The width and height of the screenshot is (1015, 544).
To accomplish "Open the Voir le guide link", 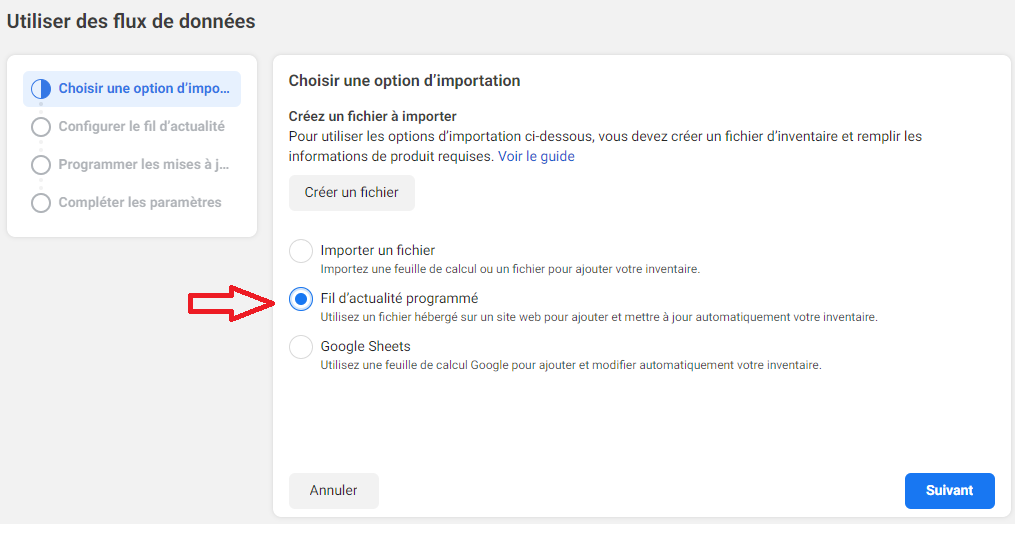I will [536, 156].
